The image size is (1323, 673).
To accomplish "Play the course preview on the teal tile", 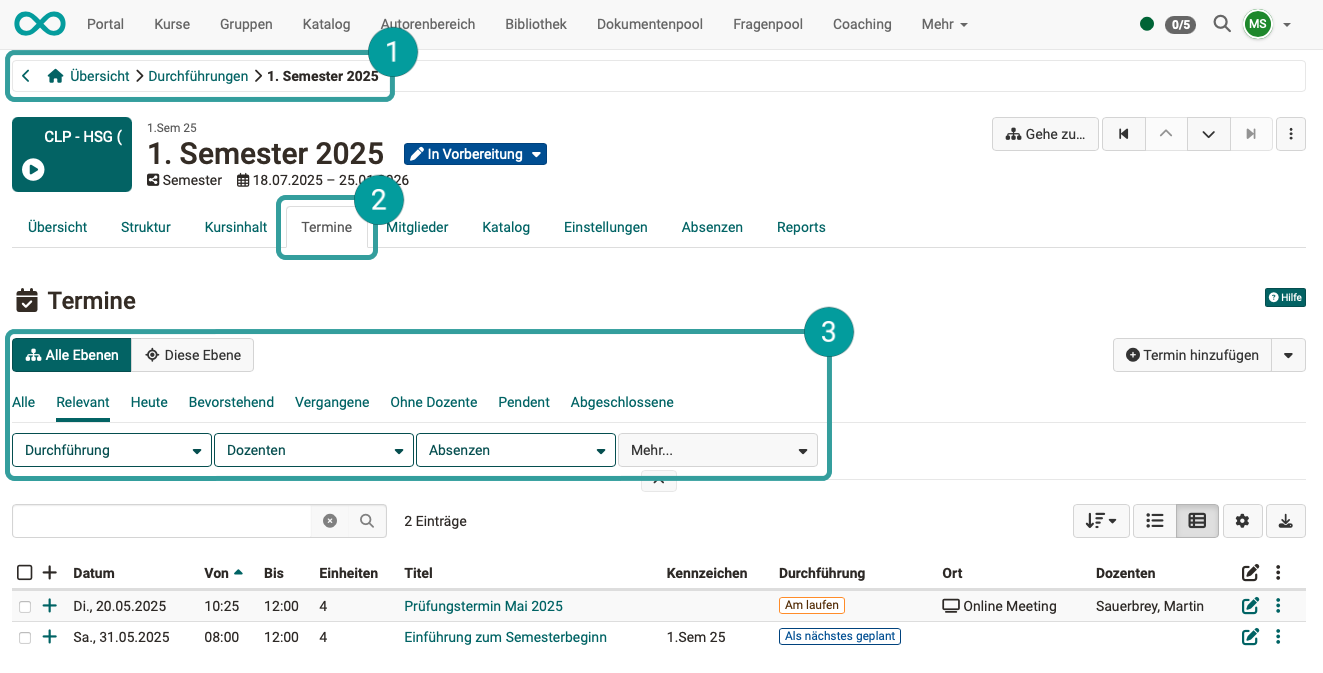I will tap(33, 169).
